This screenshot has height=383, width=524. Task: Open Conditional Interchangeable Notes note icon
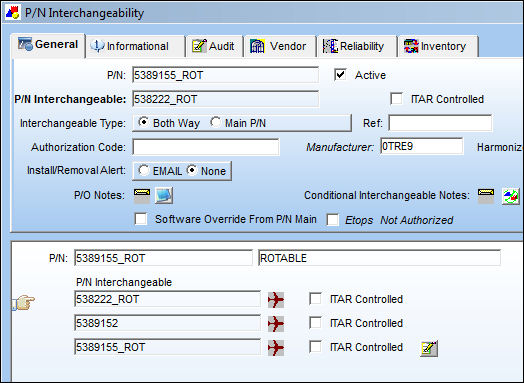click(486, 196)
